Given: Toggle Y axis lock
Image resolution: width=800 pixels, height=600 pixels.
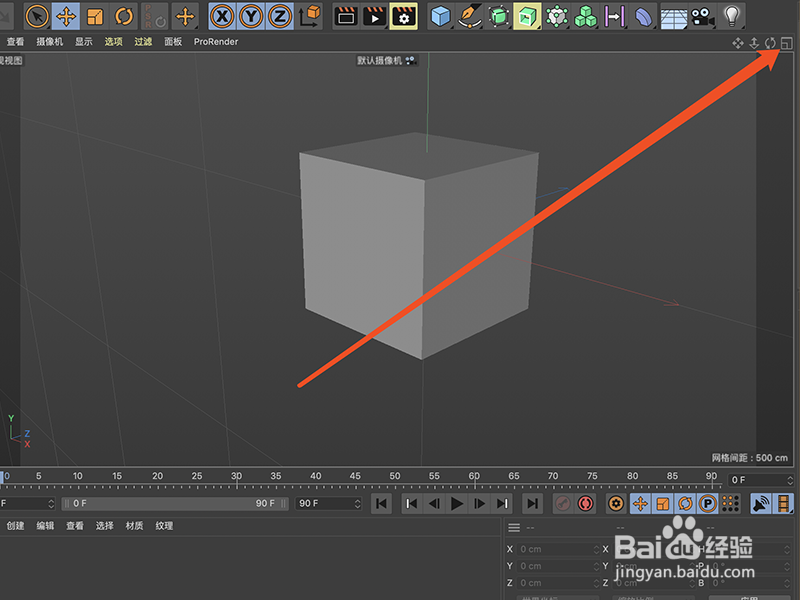Looking at the screenshot, I should pos(251,16).
